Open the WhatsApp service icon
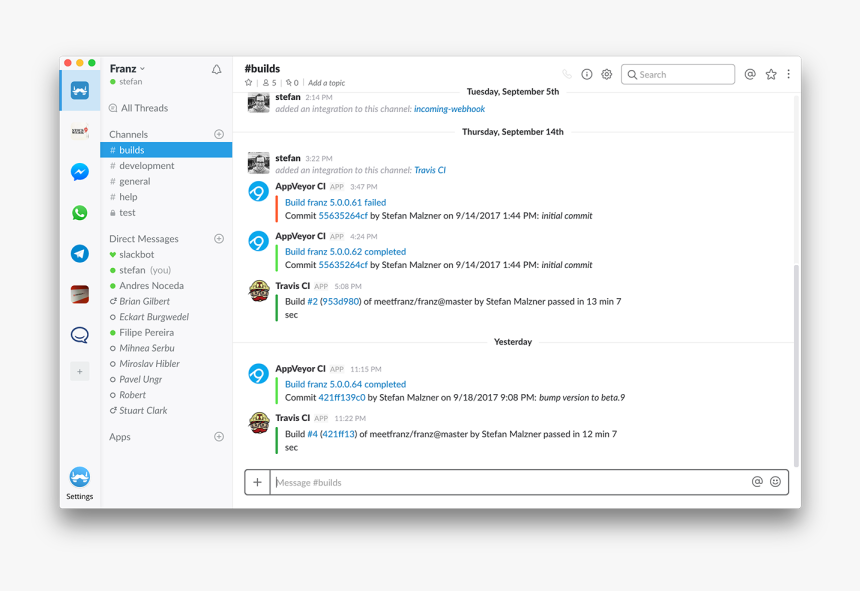This screenshot has width=860, height=591. pos(80,213)
